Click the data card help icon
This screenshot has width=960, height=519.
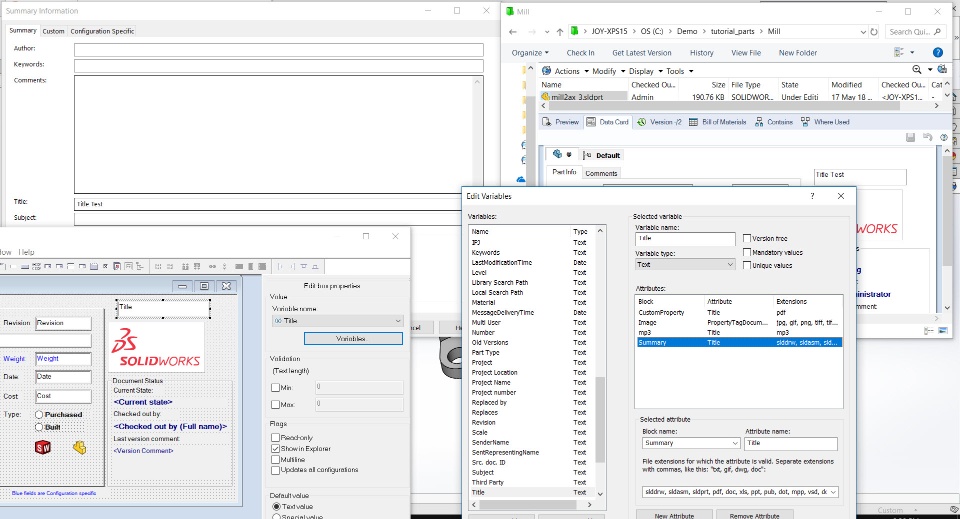944,137
